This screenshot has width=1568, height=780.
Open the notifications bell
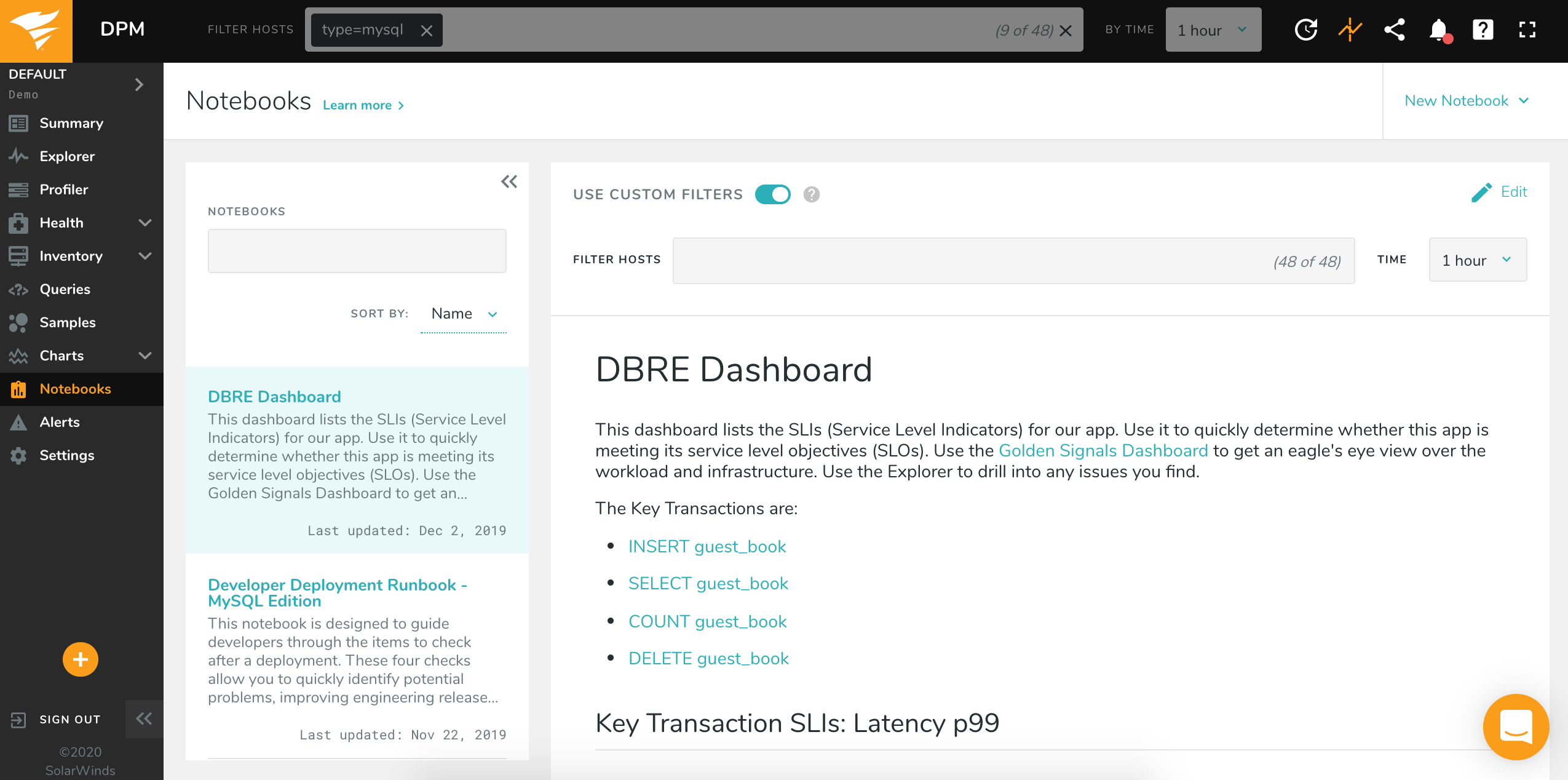click(1438, 30)
